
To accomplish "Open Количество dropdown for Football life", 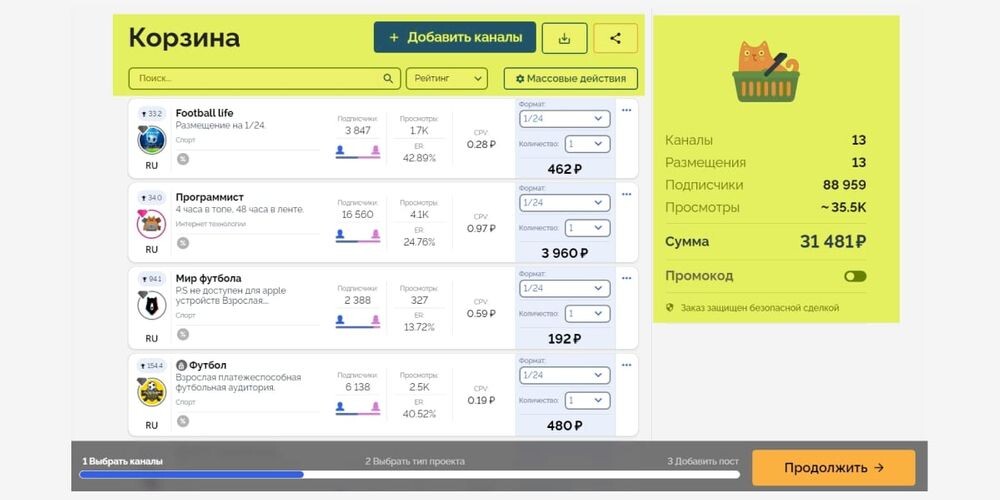I will tap(587, 144).
